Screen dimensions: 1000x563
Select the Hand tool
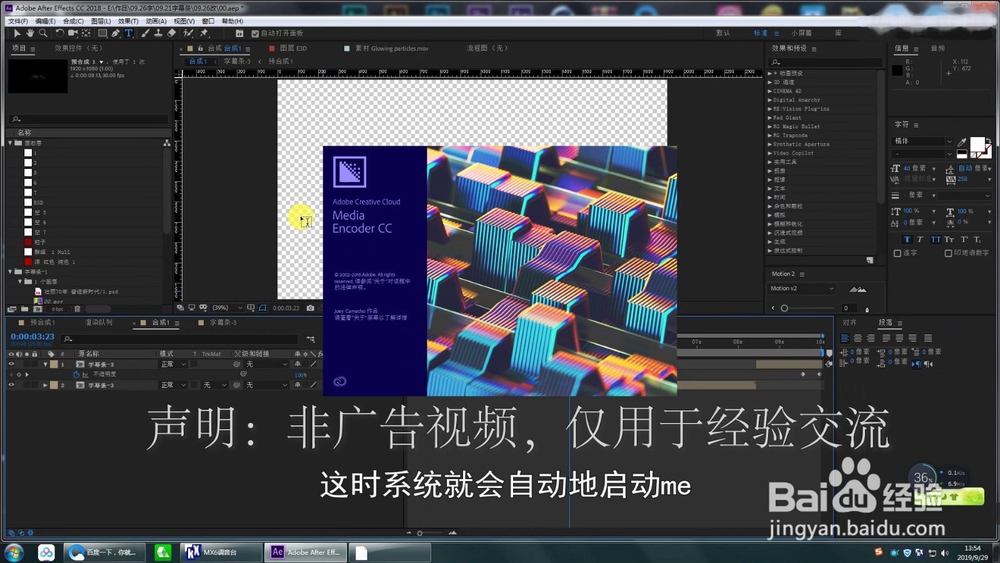coord(30,33)
